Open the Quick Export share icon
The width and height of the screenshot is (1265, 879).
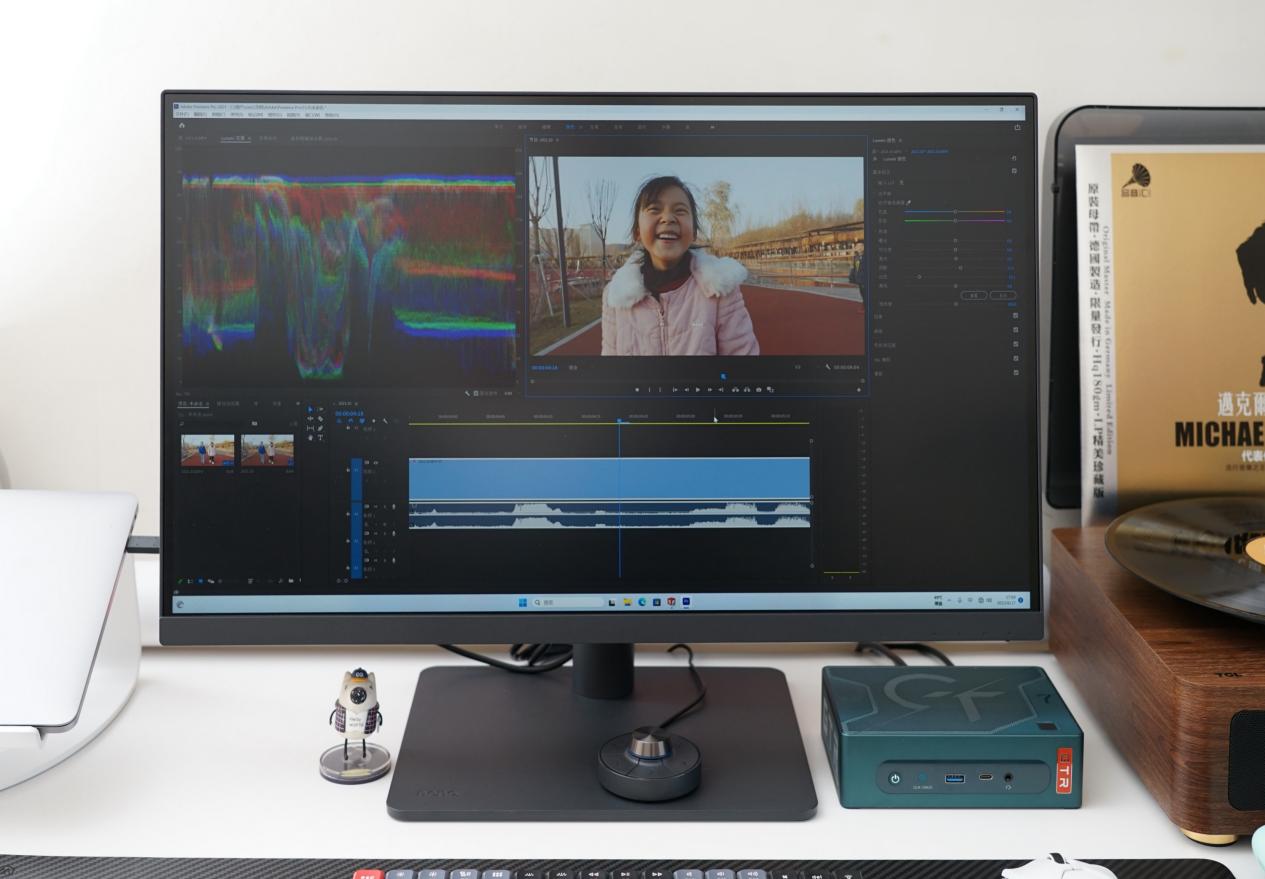tap(1017, 127)
